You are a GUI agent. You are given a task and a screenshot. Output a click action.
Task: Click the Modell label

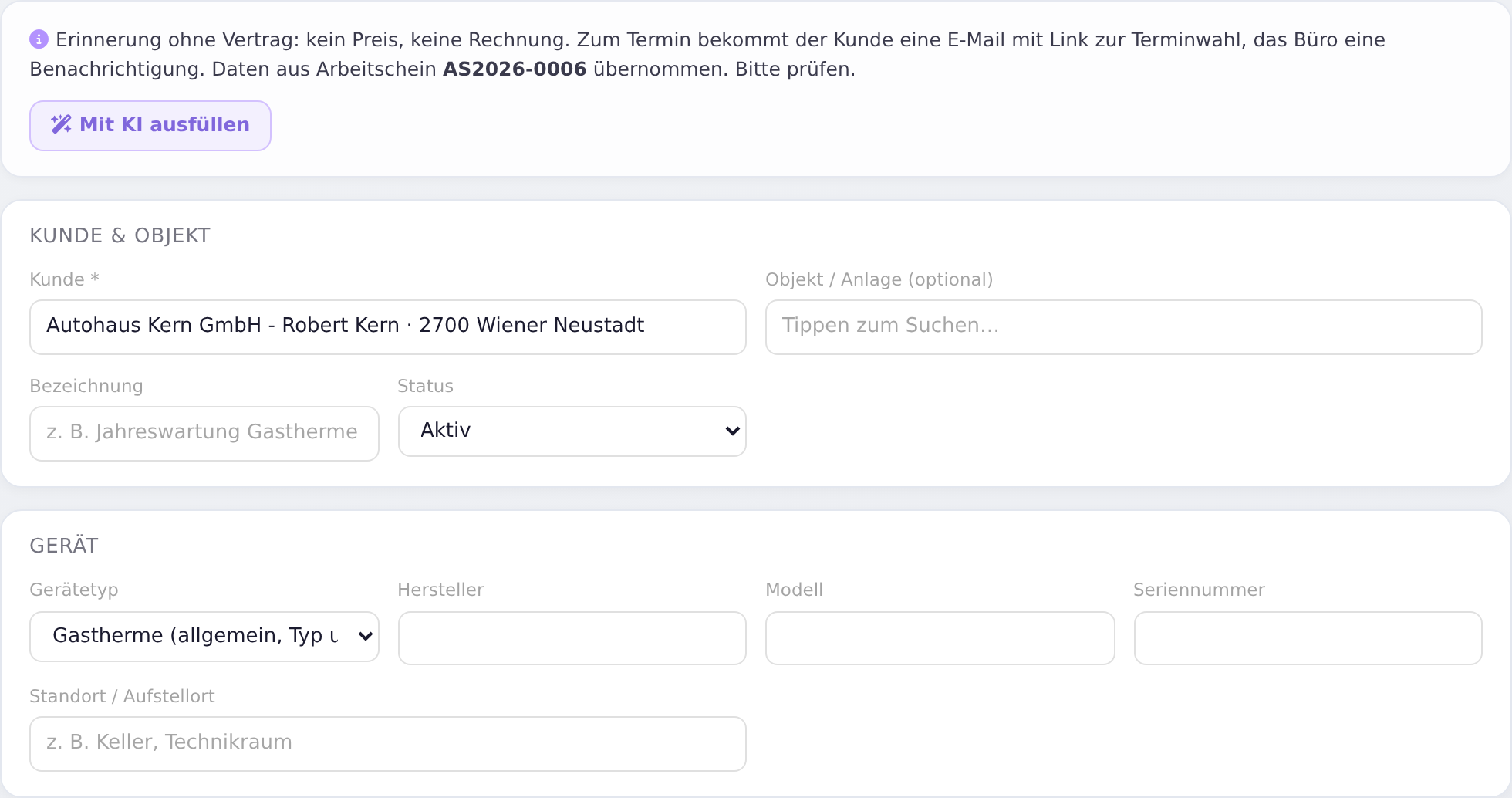(x=794, y=590)
